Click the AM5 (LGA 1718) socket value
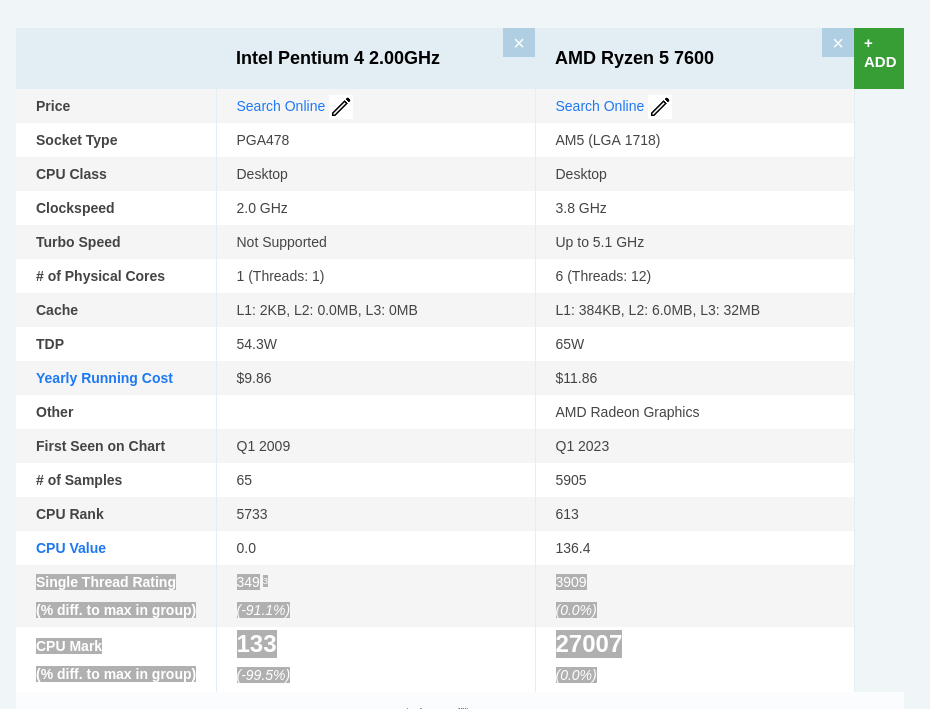 tap(607, 140)
